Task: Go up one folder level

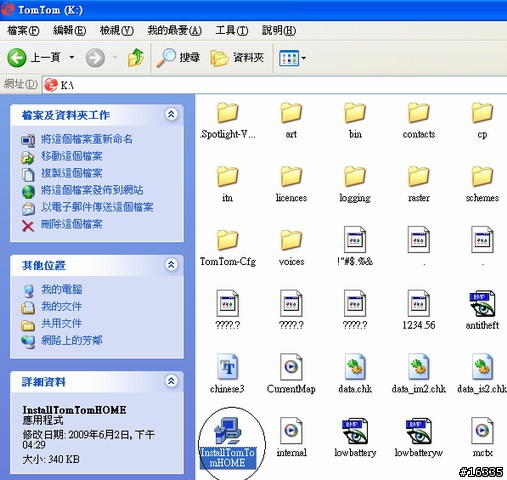Action: pos(136,57)
